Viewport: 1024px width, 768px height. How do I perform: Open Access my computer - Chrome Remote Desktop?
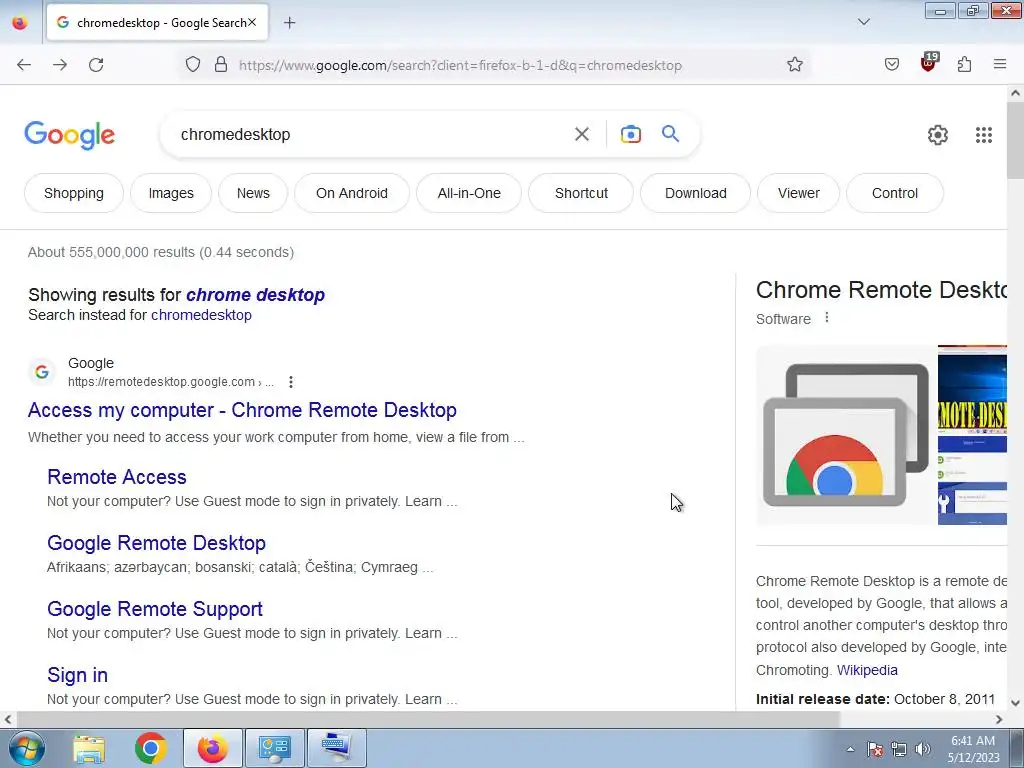click(242, 410)
